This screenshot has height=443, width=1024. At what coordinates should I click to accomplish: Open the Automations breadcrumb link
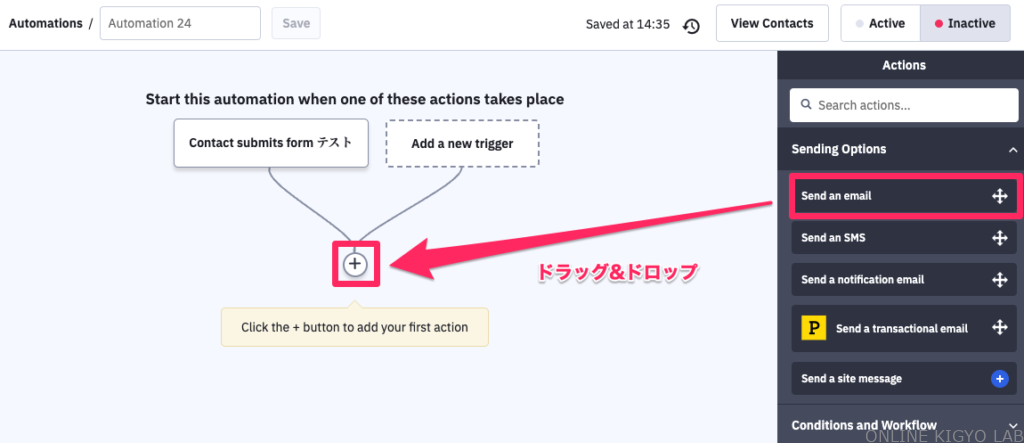tap(46, 24)
